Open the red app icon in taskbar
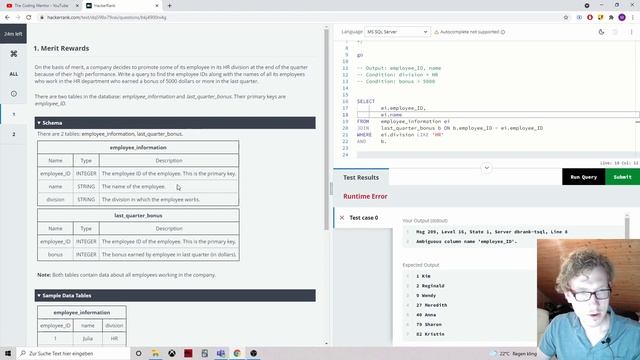 [x=188, y=353]
